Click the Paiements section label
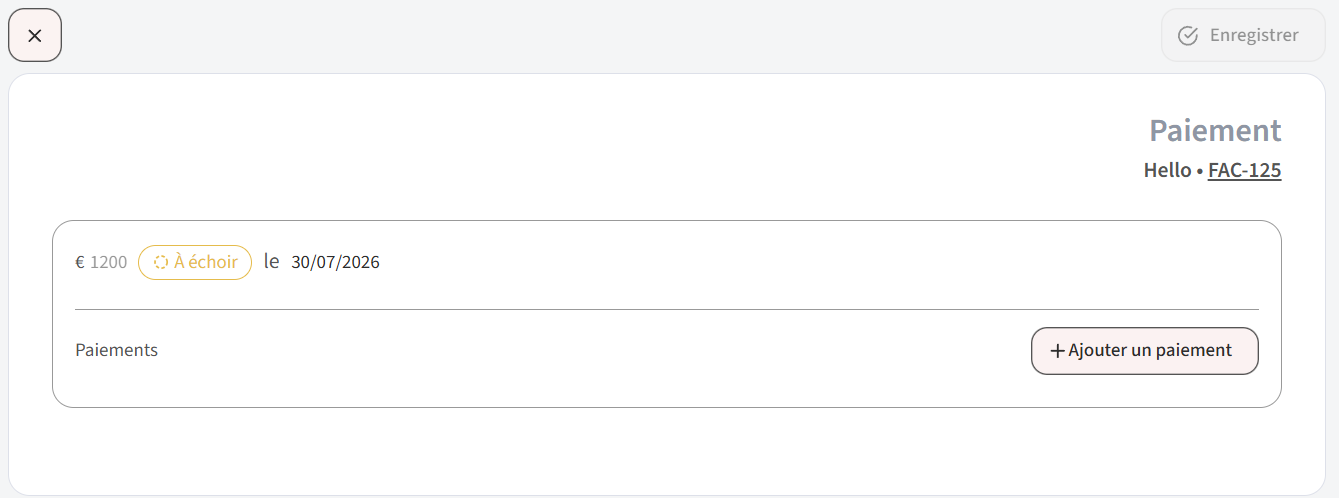 pos(116,350)
